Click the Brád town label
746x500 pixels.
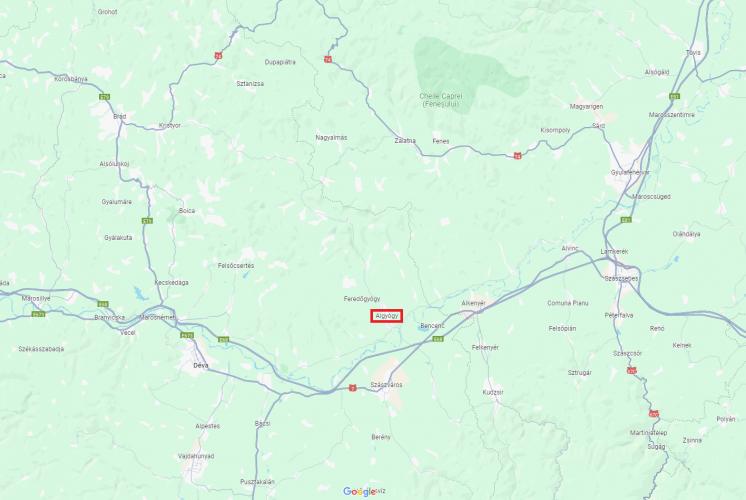pos(119,116)
